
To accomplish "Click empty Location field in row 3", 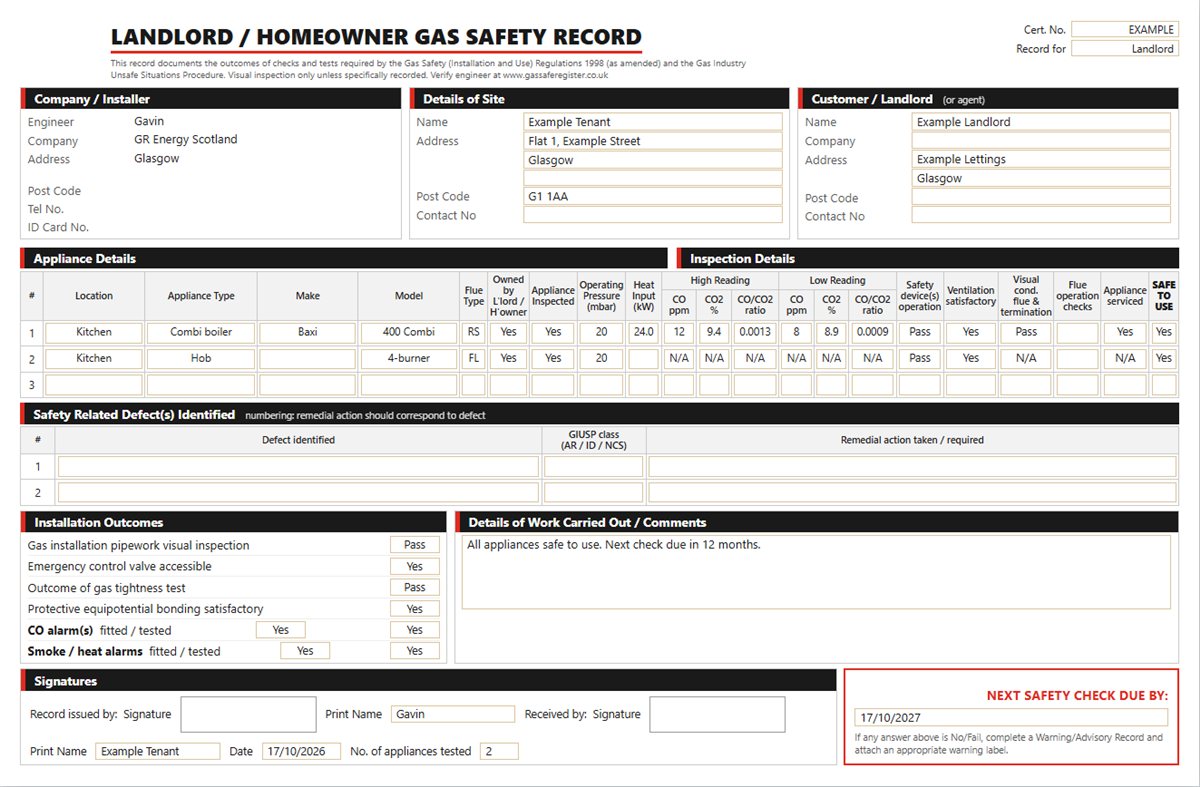I will point(94,384).
